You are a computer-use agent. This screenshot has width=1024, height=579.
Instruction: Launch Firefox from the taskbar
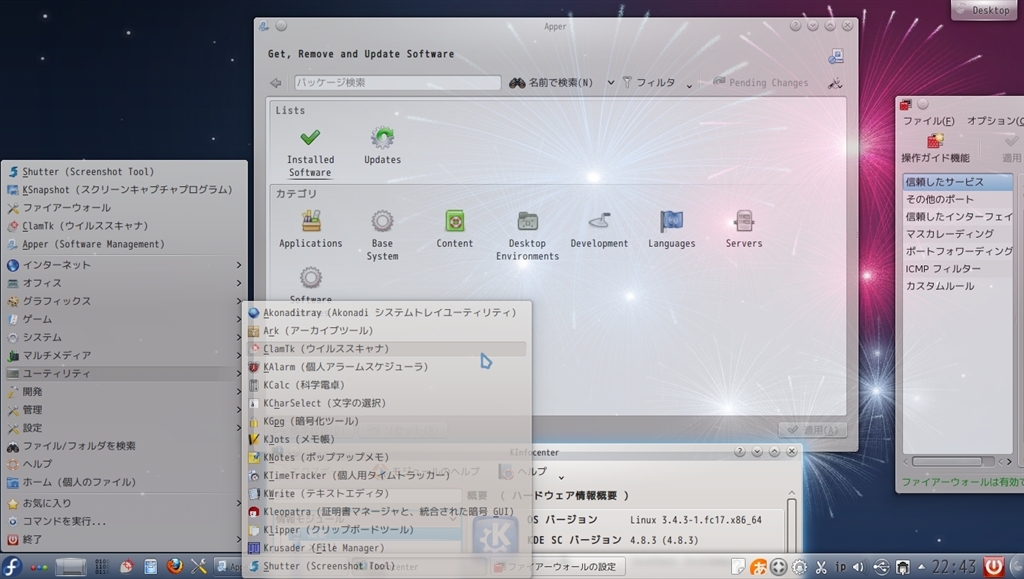(x=175, y=567)
